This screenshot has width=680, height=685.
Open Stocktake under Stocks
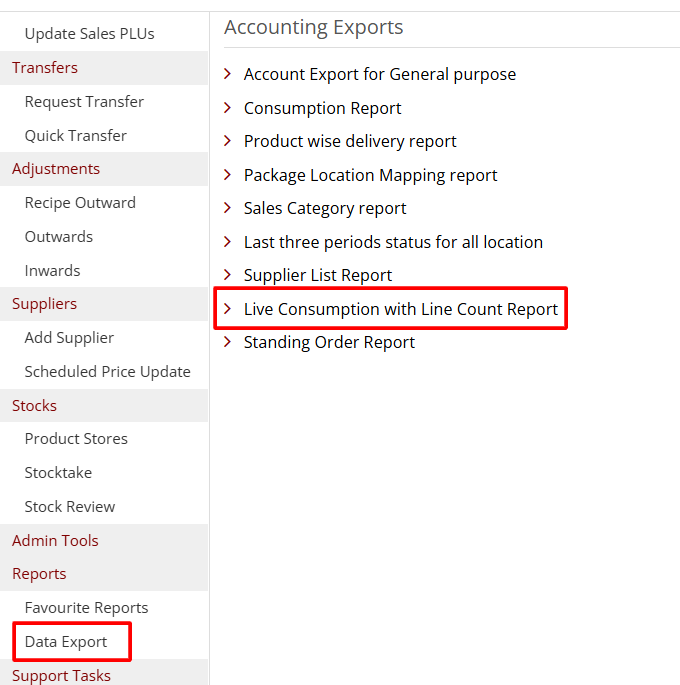58,473
